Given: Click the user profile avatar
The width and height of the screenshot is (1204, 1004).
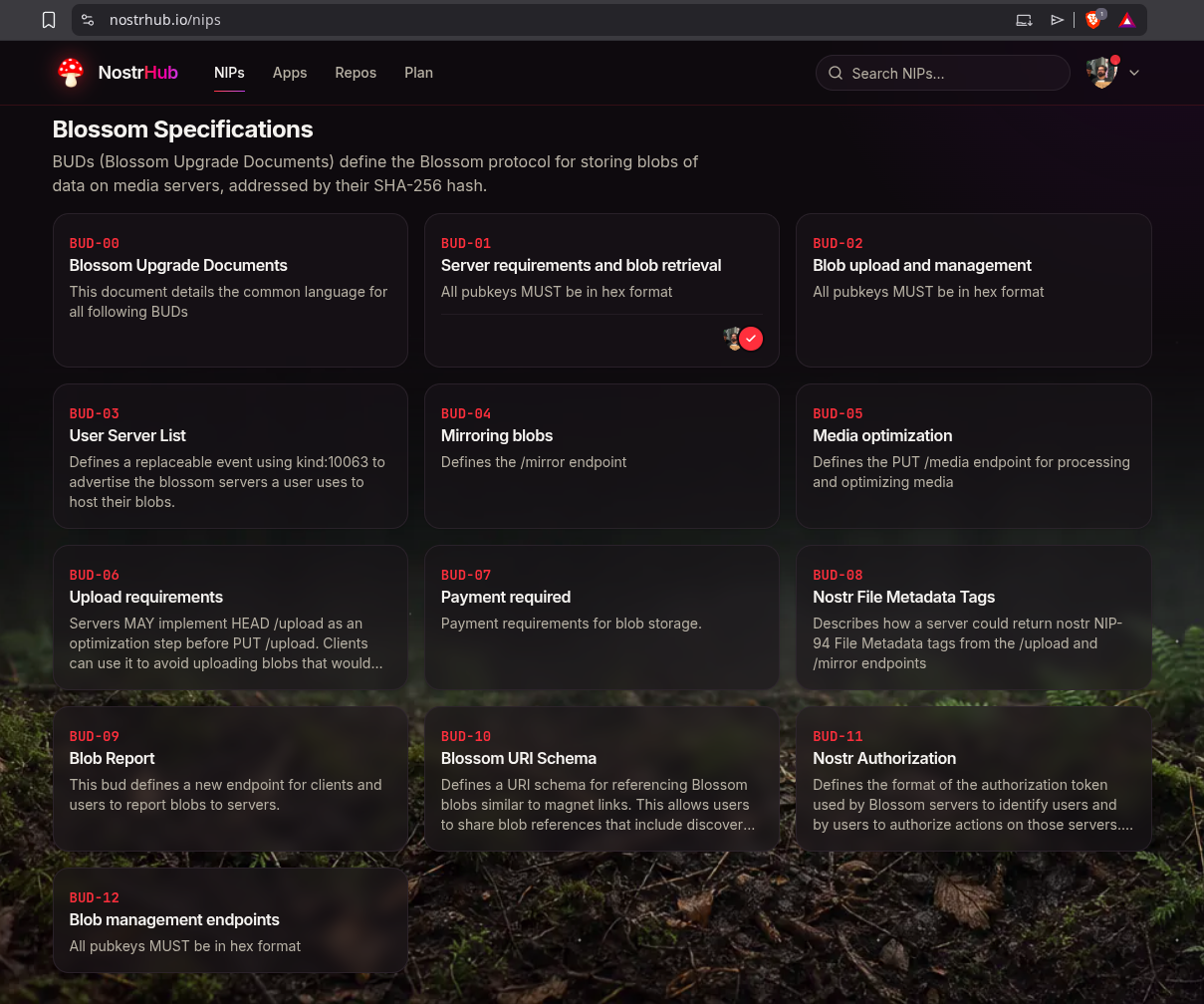Looking at the screenshot, I should tap(1101, 73).
